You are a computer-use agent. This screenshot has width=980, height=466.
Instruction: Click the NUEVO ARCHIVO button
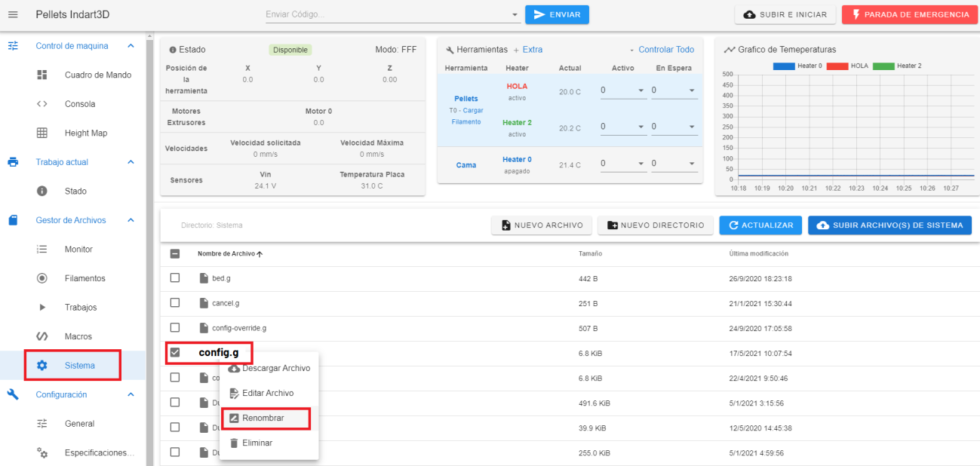point(542,225)
